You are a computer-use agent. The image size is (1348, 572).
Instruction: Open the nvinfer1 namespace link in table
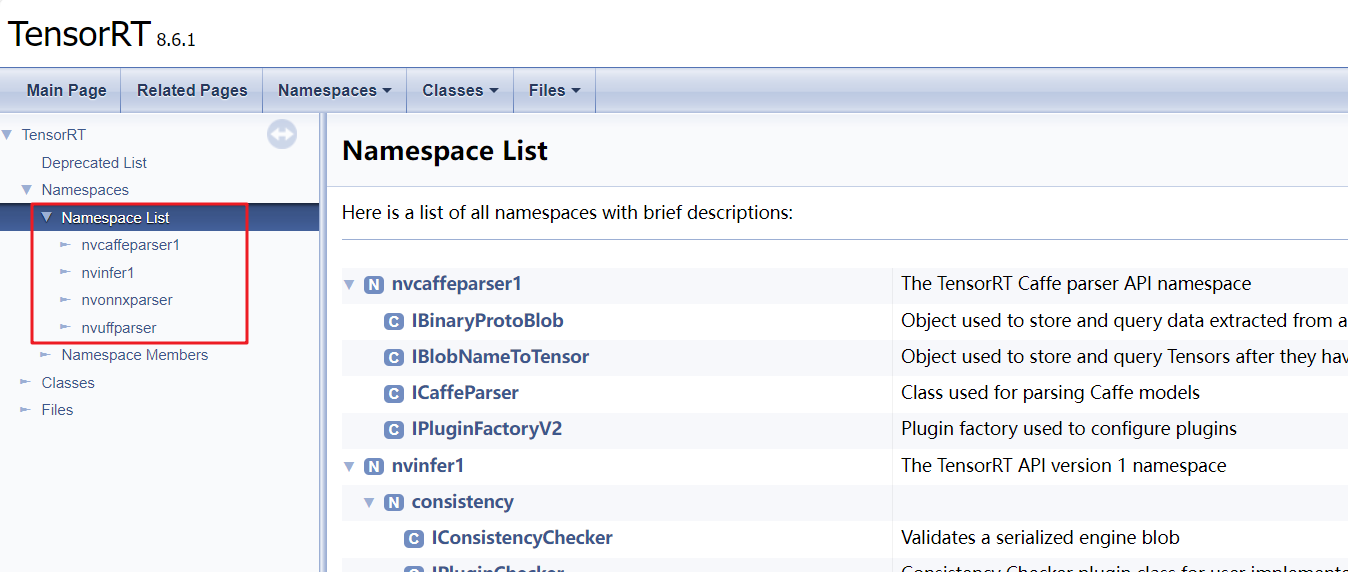pyautogui.click(x=428, y=466)
